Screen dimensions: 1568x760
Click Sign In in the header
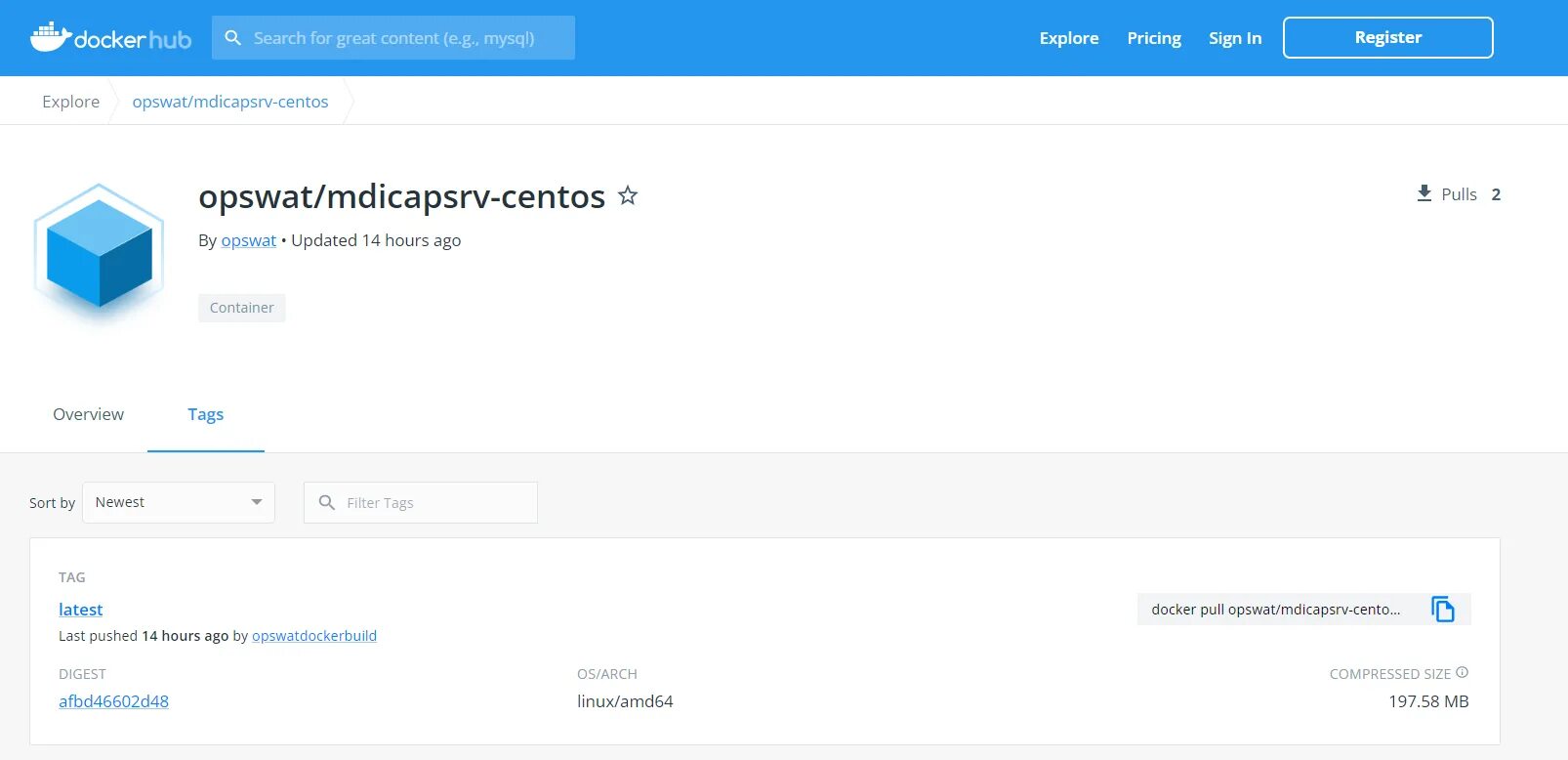(x=1235, y=38)
